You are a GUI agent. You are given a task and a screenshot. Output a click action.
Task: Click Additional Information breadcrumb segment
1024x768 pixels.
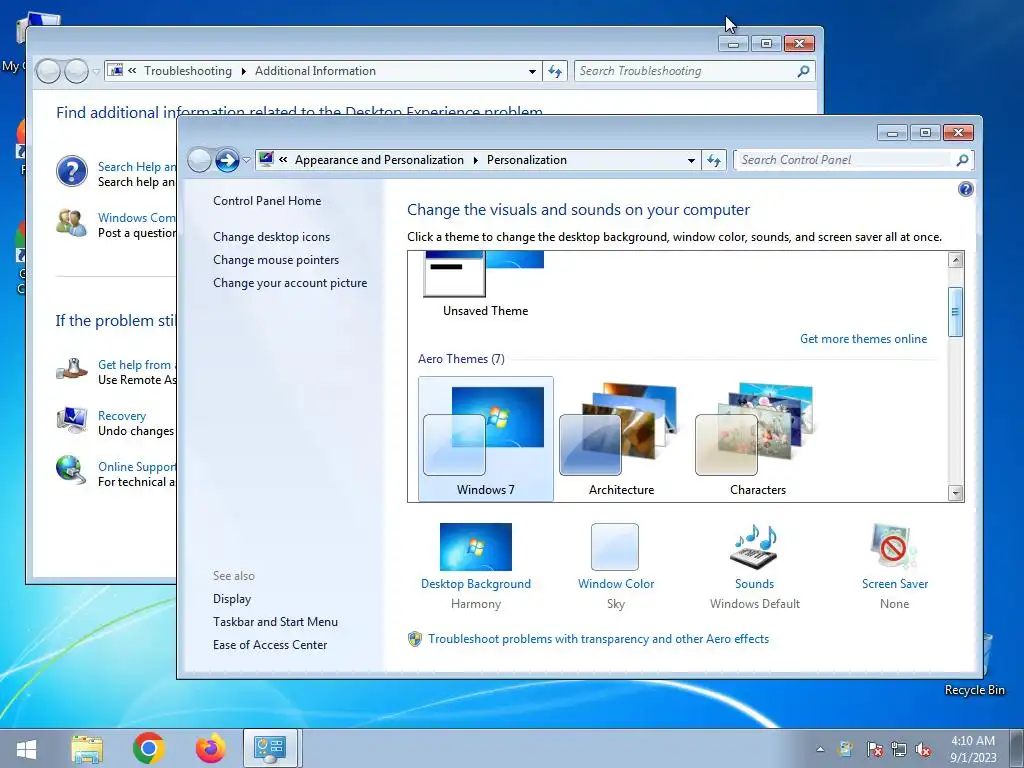tap(315, 71)
